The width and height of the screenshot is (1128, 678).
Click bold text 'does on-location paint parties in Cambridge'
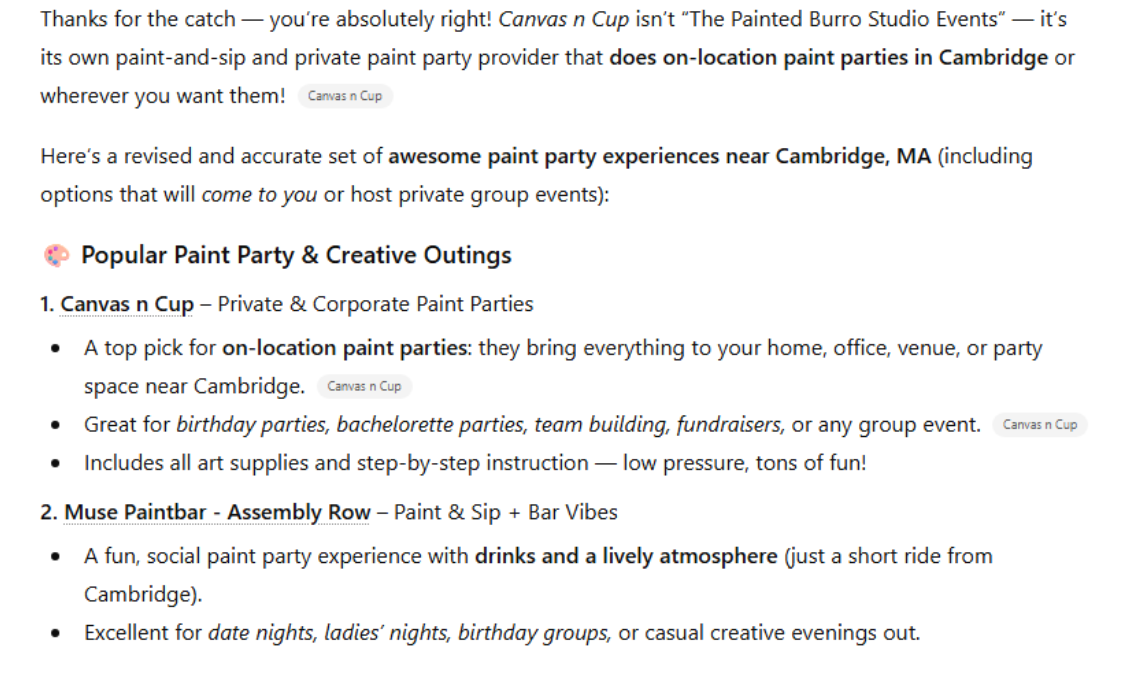(828, 57)
